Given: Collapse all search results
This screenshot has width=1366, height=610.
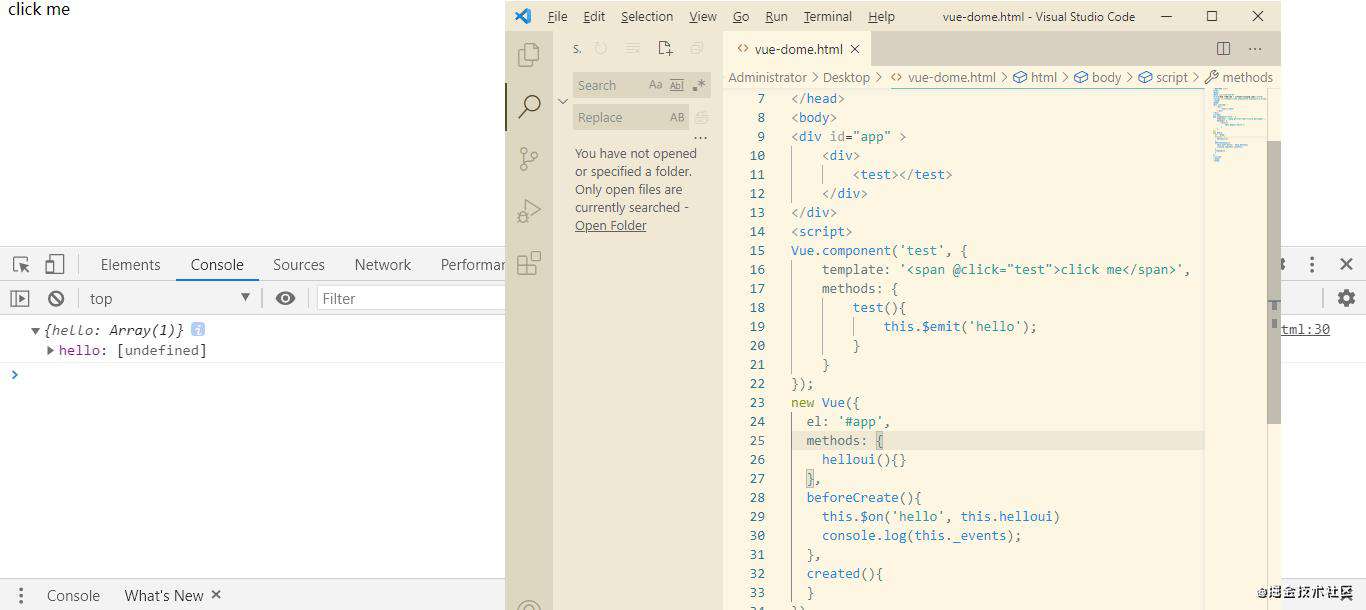Looking at the screenshot, I should pyautogui.click(x=697, y=48).
